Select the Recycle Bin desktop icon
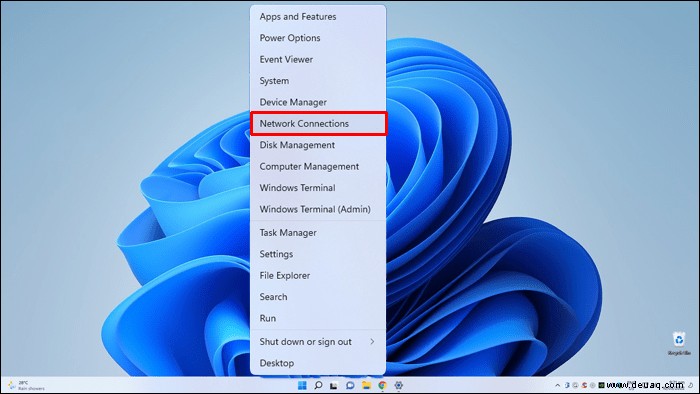This screenshot has height=394, width=700. click(679, 343)
